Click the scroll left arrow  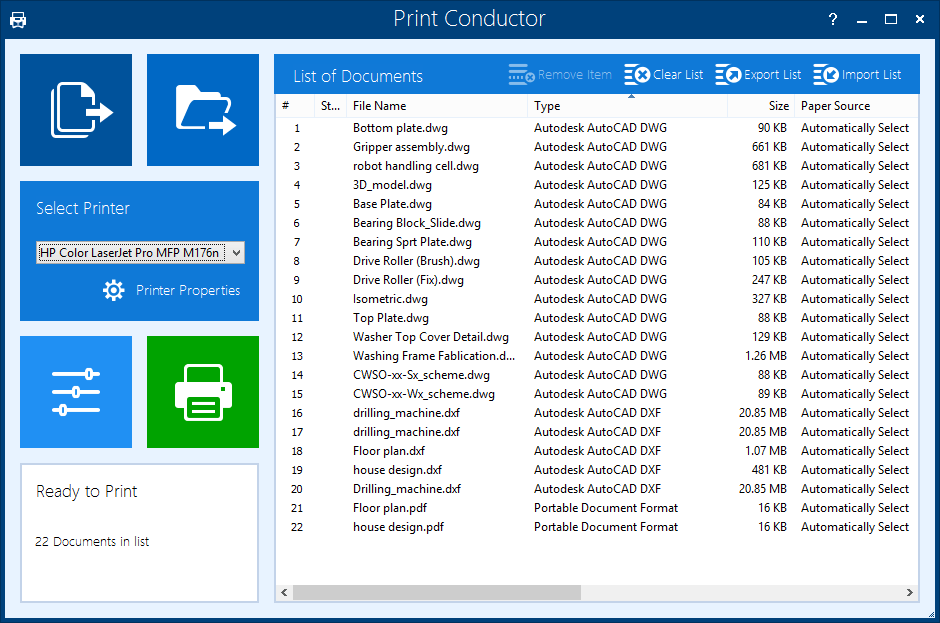click(284, 592)
